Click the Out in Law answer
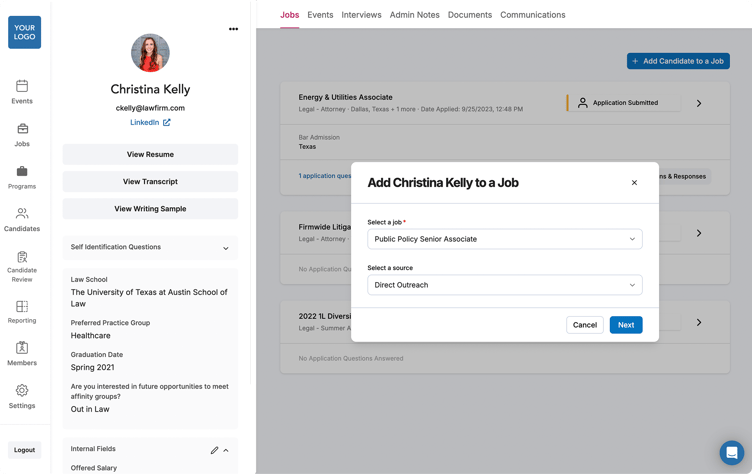 (90, 409)
